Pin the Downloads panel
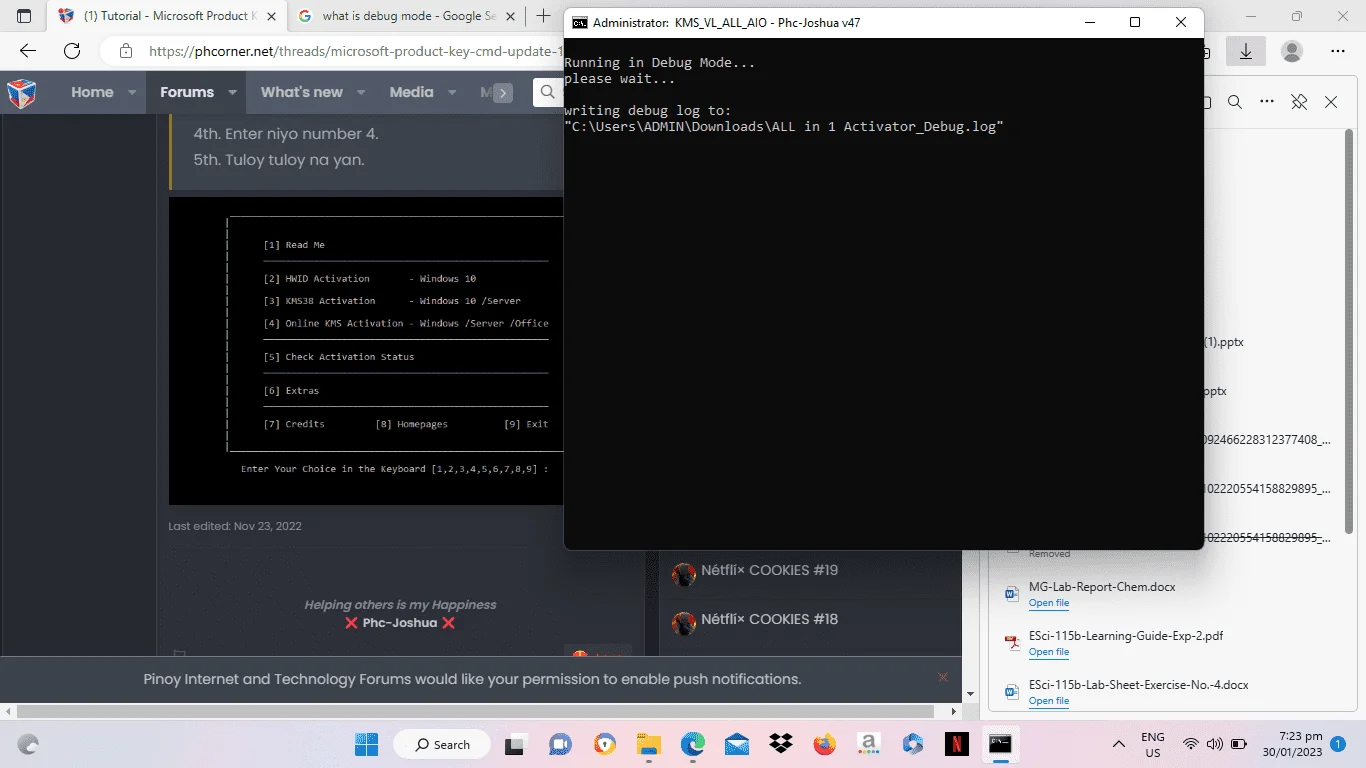The height and width of the screenshot is (768, 1366). [1299, 102]
